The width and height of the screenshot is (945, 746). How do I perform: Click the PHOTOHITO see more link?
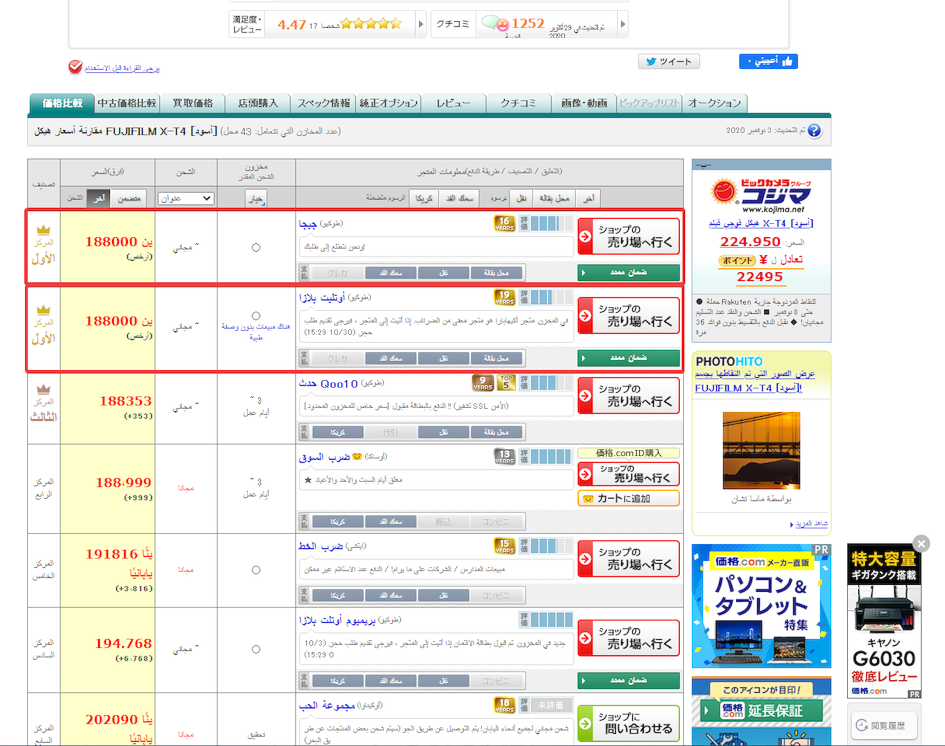[x=811, y=524]
